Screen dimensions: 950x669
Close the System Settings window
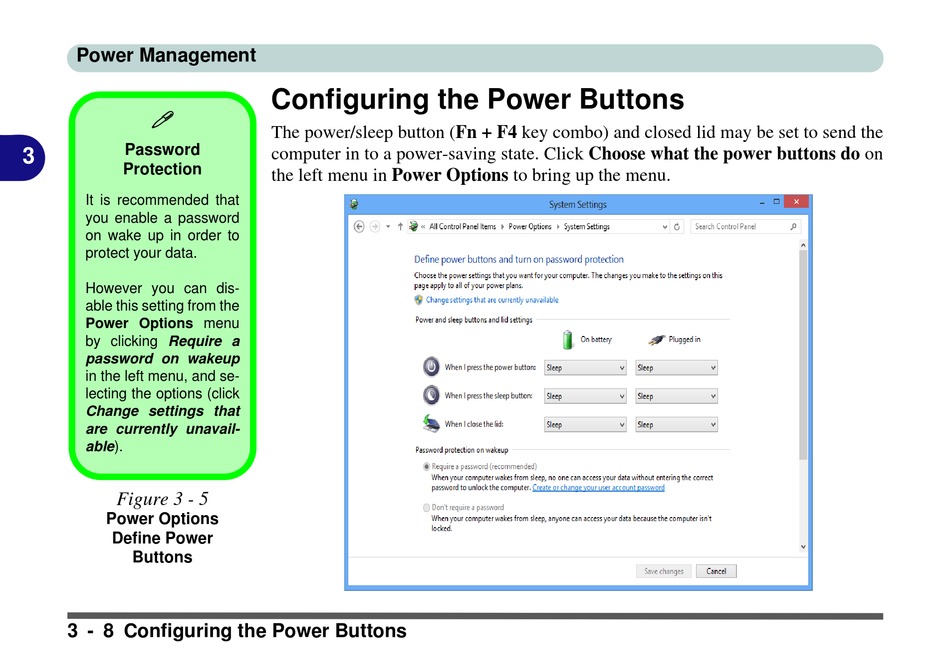pyautogui.click(x=796, y=202)
